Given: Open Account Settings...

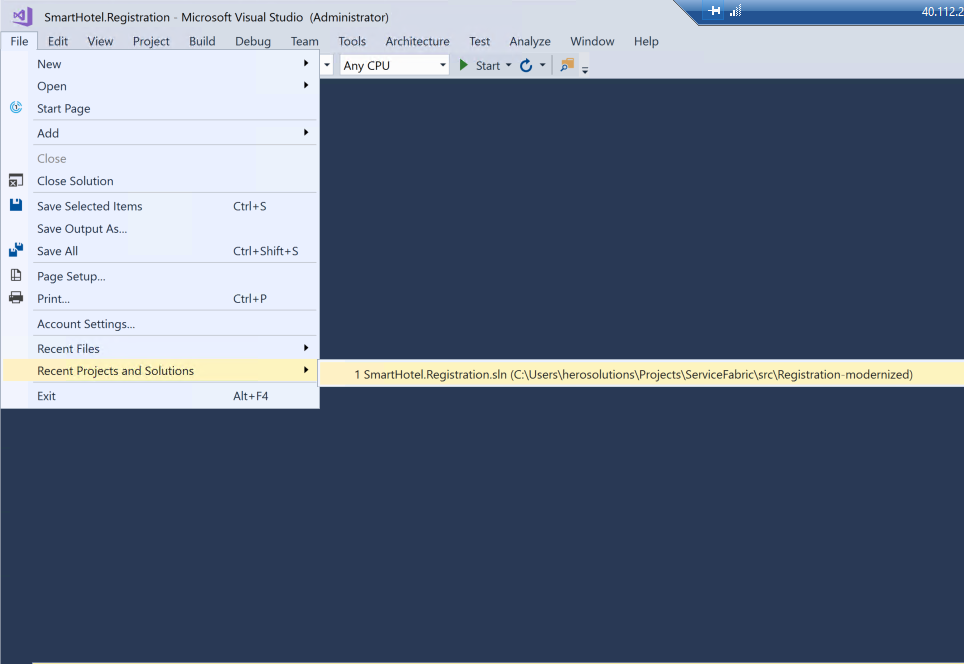Looking at the screenshot, I should (160, 324).
